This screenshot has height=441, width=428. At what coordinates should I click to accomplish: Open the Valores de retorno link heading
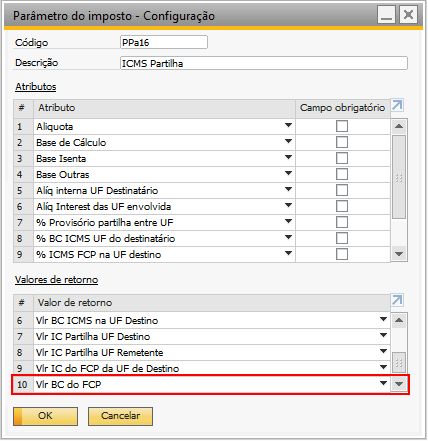pyautogui.click(x=56, y=280)
